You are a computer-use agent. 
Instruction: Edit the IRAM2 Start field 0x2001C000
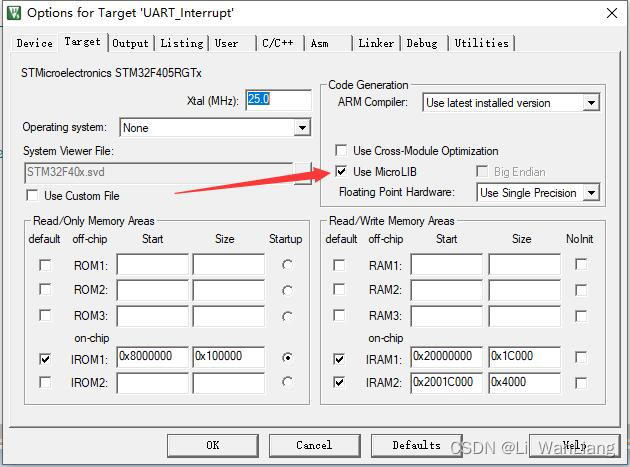pyautogui.click(x=446, y=383)
